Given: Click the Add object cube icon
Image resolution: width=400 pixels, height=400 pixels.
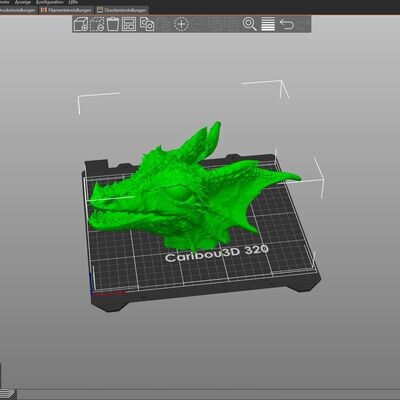Looking at the screenshot, I should (81, 24).
